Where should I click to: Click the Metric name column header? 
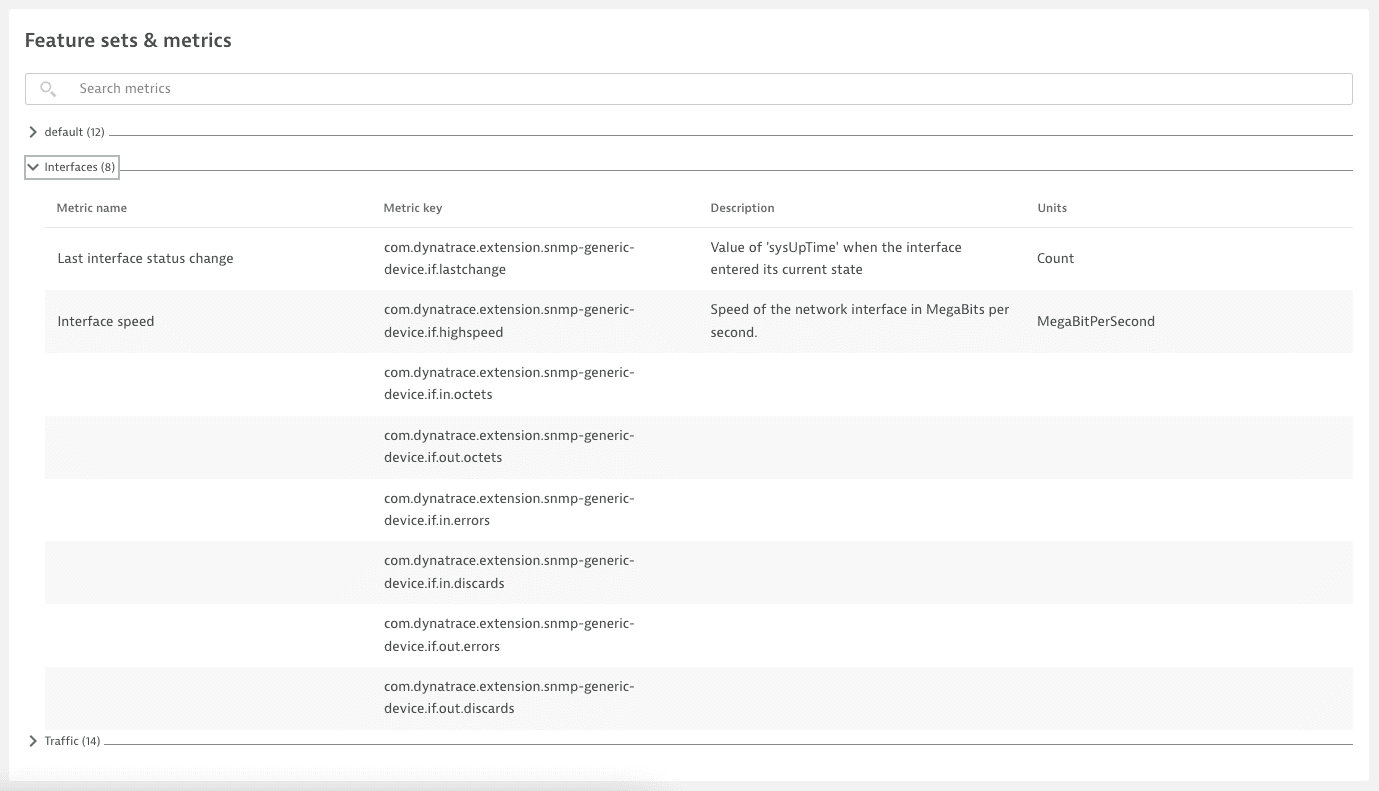tap(92, 208)
